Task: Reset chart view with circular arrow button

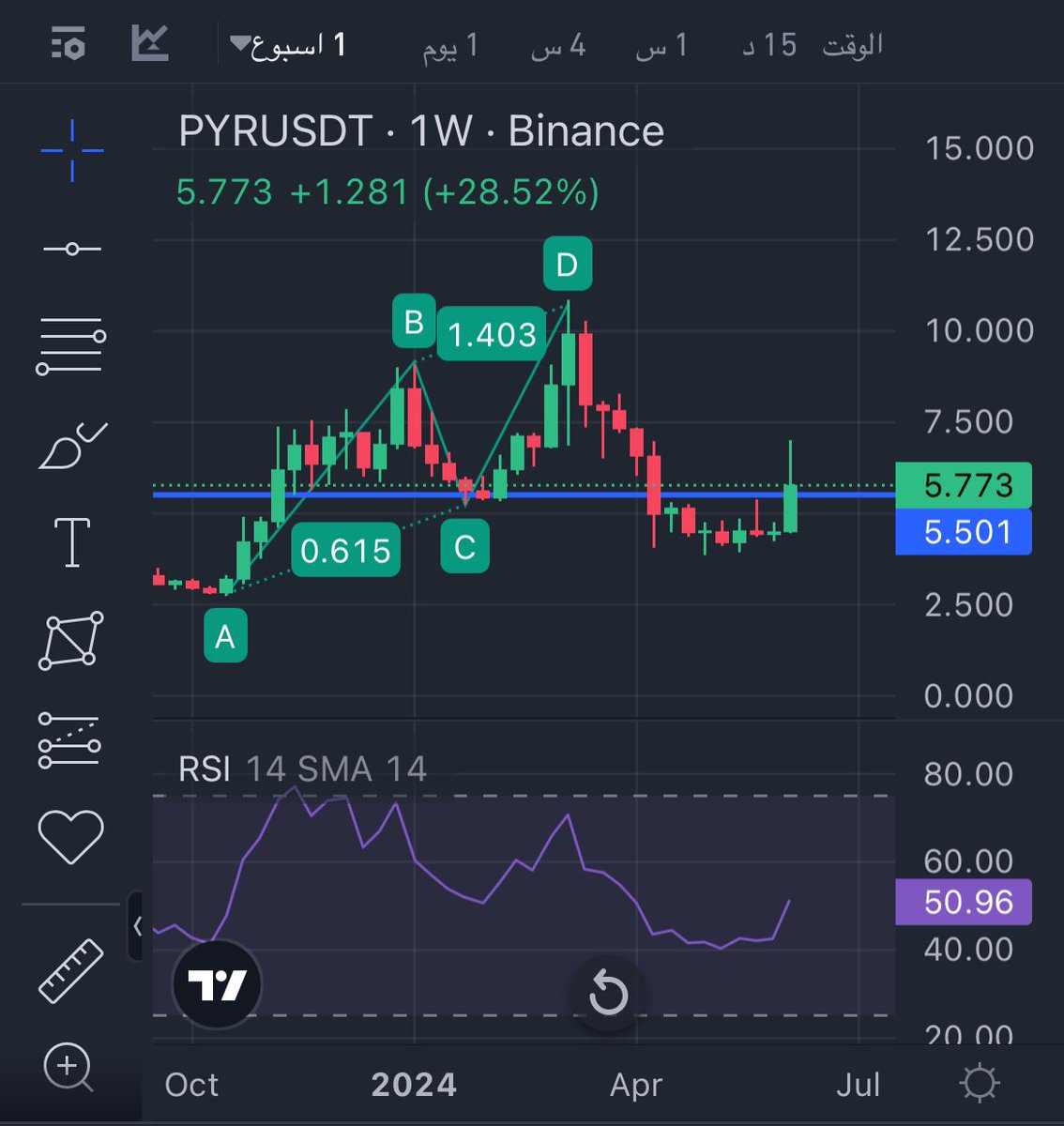Action: click(608, 993)
